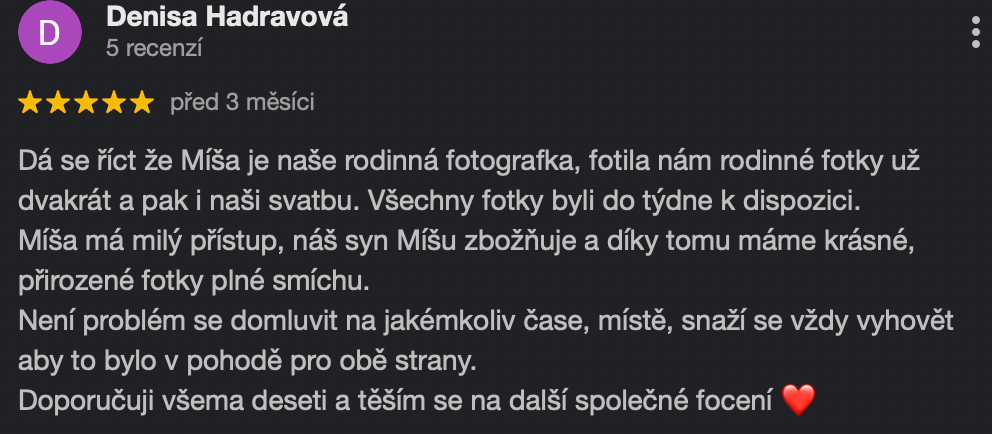This screenshot has width=992, height=434.
Task: Click the red heart emoji
Action: [798, 401]
